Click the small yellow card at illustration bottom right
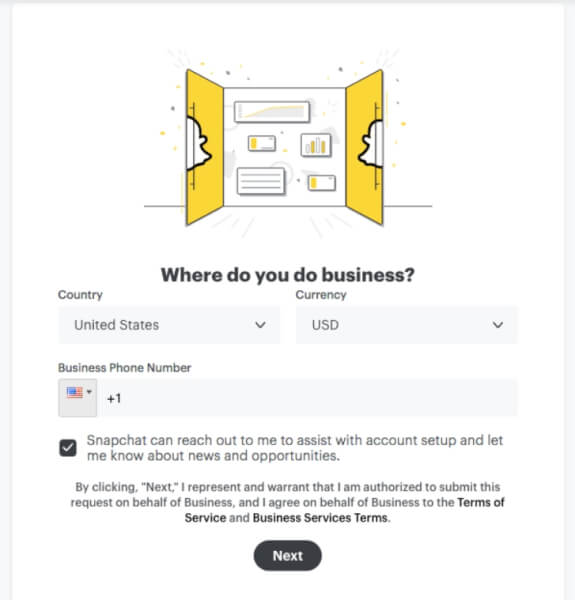The height and width of the screenshot is (600, 575). pos(322,183)
